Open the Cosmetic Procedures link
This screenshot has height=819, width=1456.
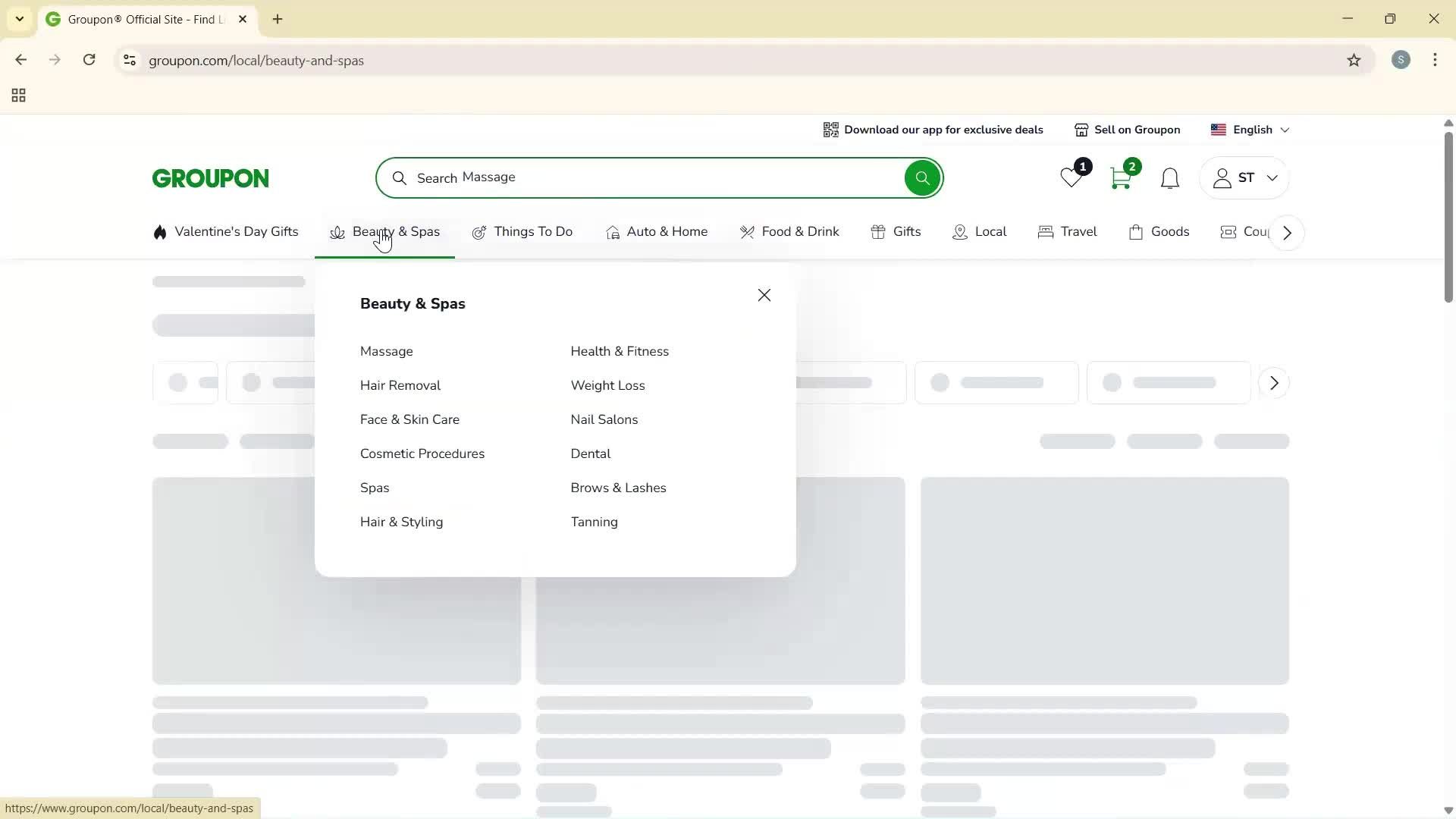(422, 453)
